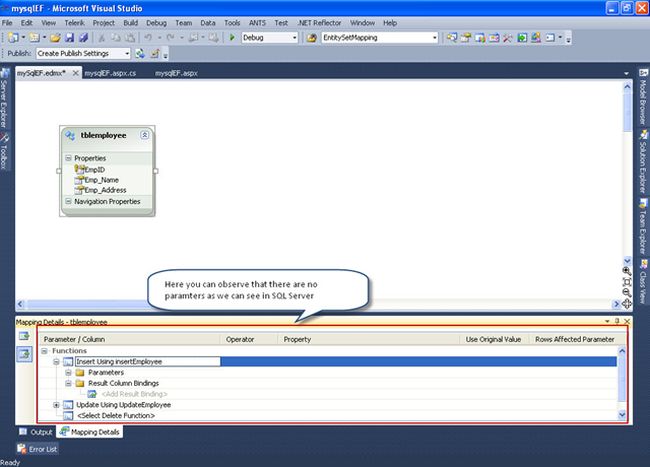The width and height of the screenshot is (650, 467).
Task: Collapse the Functions node in Mapping Details
Action: point(44,351)
